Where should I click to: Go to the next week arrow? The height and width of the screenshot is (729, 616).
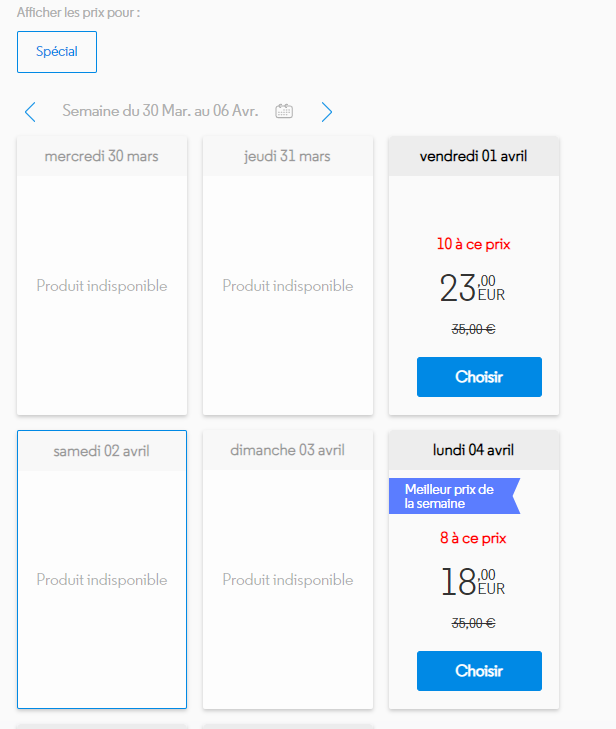coord(327,112)
